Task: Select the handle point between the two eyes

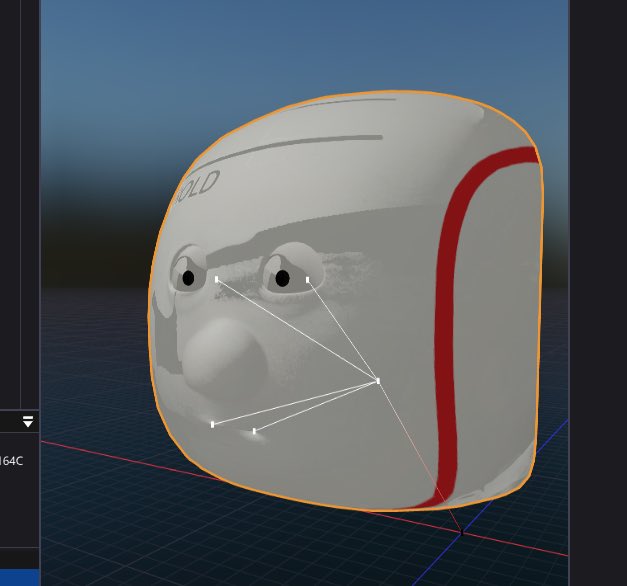Action: pos(217,279)
